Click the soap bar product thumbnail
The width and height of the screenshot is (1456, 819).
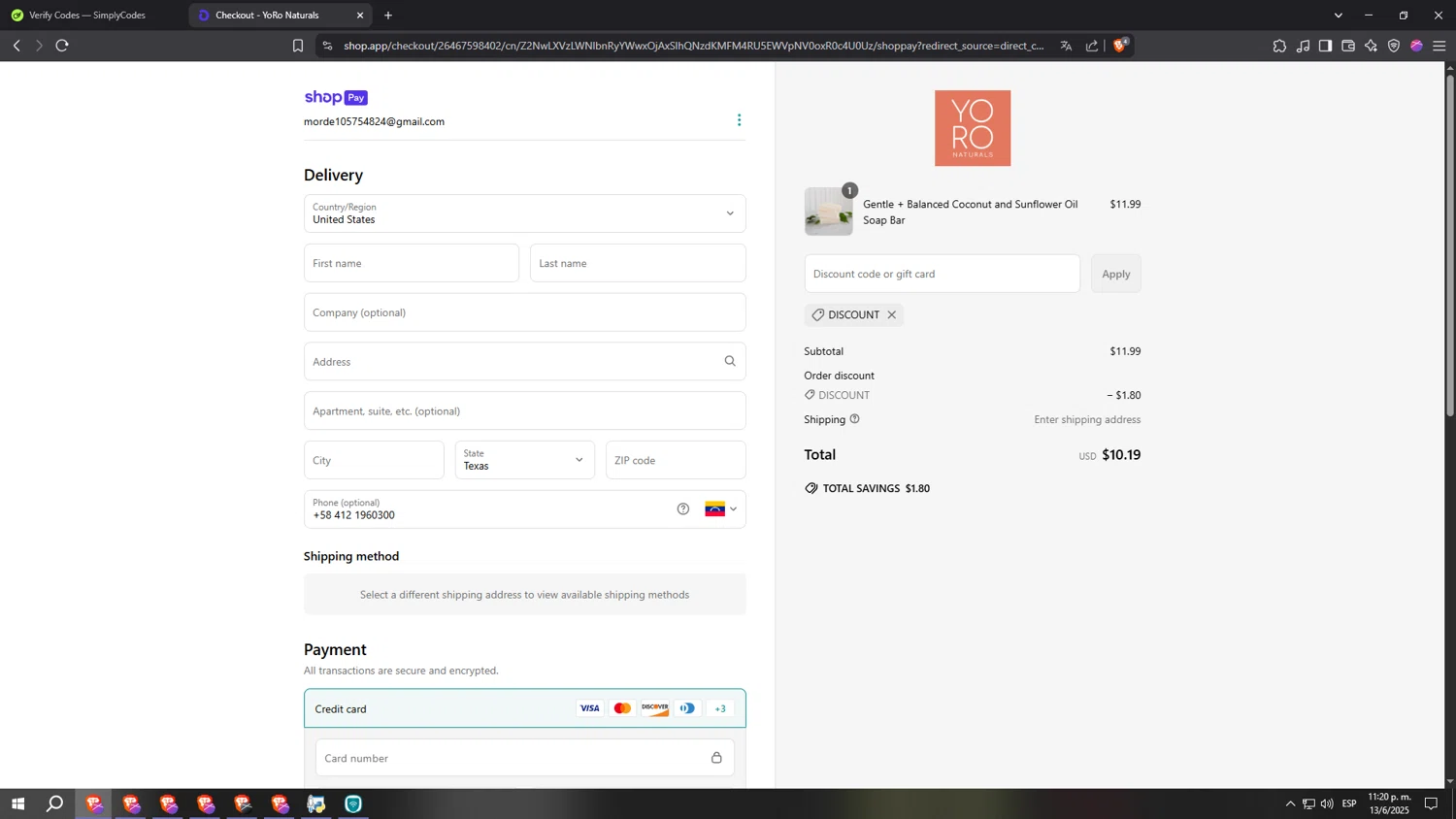click(x=829, y=212)
